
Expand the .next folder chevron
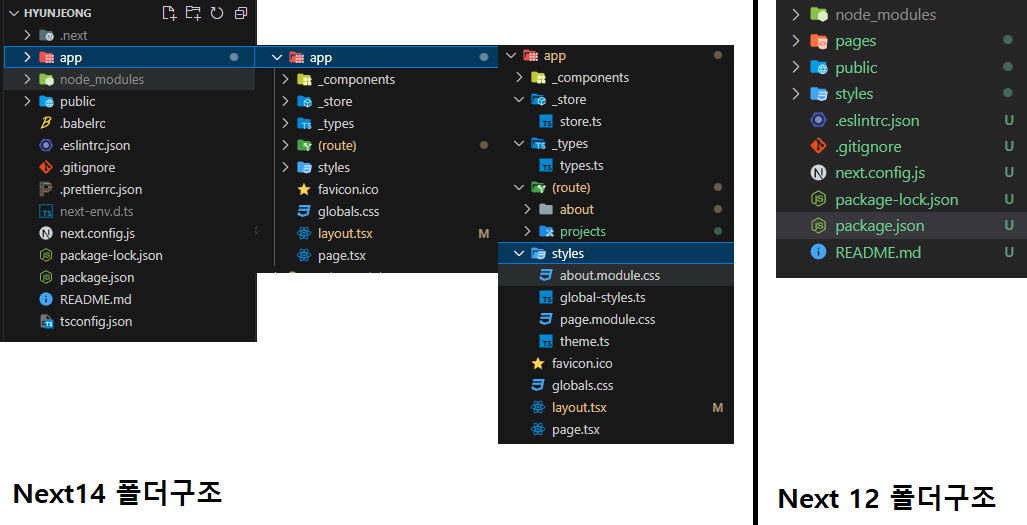27,35
